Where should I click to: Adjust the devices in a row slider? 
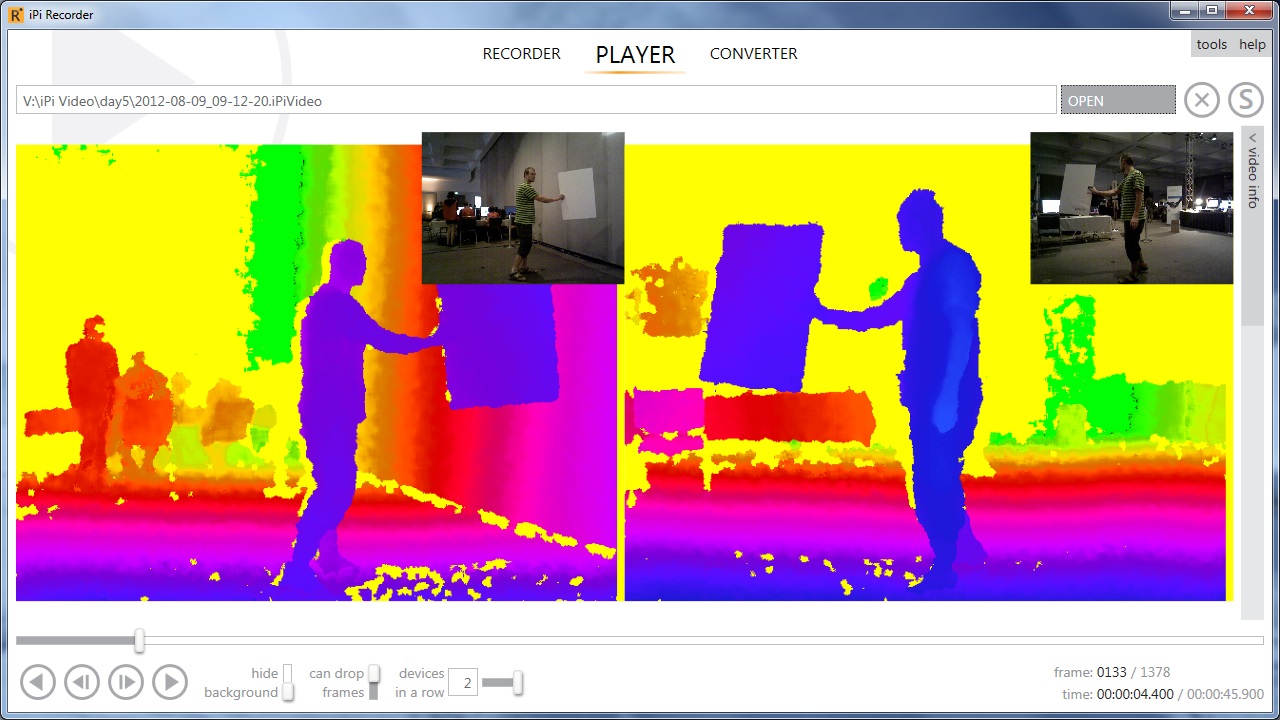click(518, 681)
